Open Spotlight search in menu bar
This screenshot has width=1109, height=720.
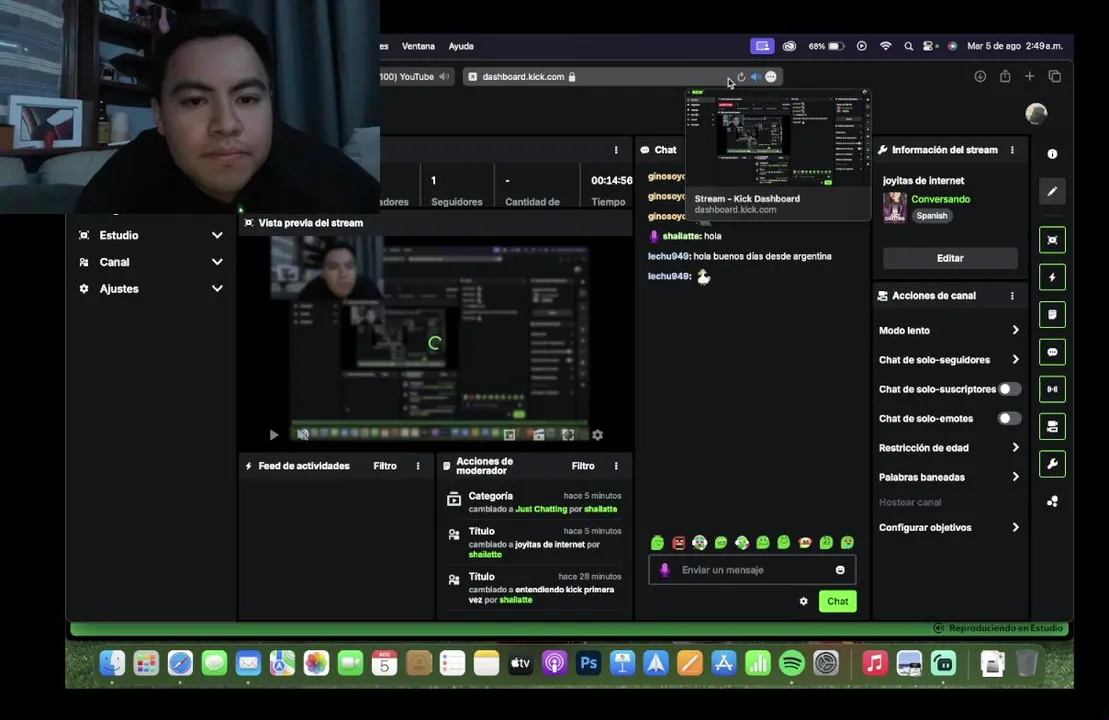(x=908, y=46)
